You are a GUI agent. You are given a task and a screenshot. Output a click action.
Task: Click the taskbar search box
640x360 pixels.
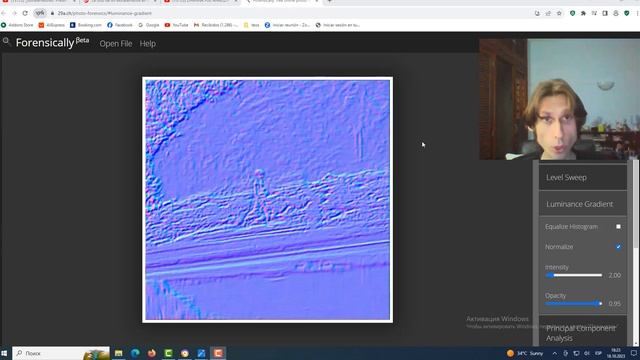pos(61,353)
